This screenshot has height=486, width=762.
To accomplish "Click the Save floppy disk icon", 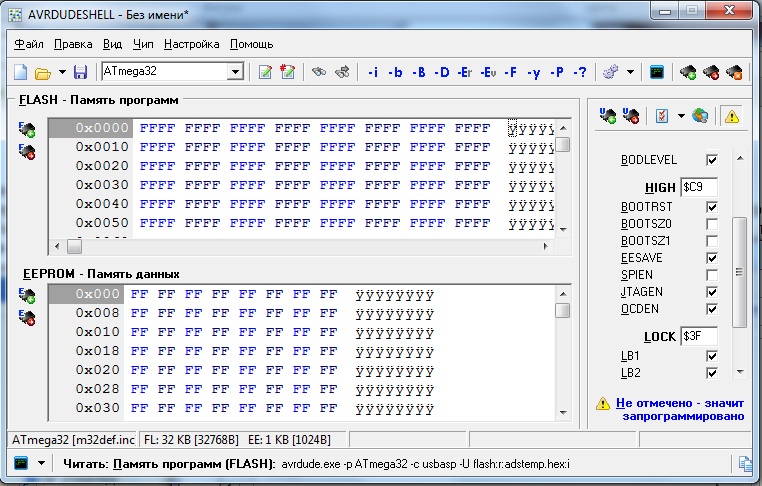I will pos(81,72).
